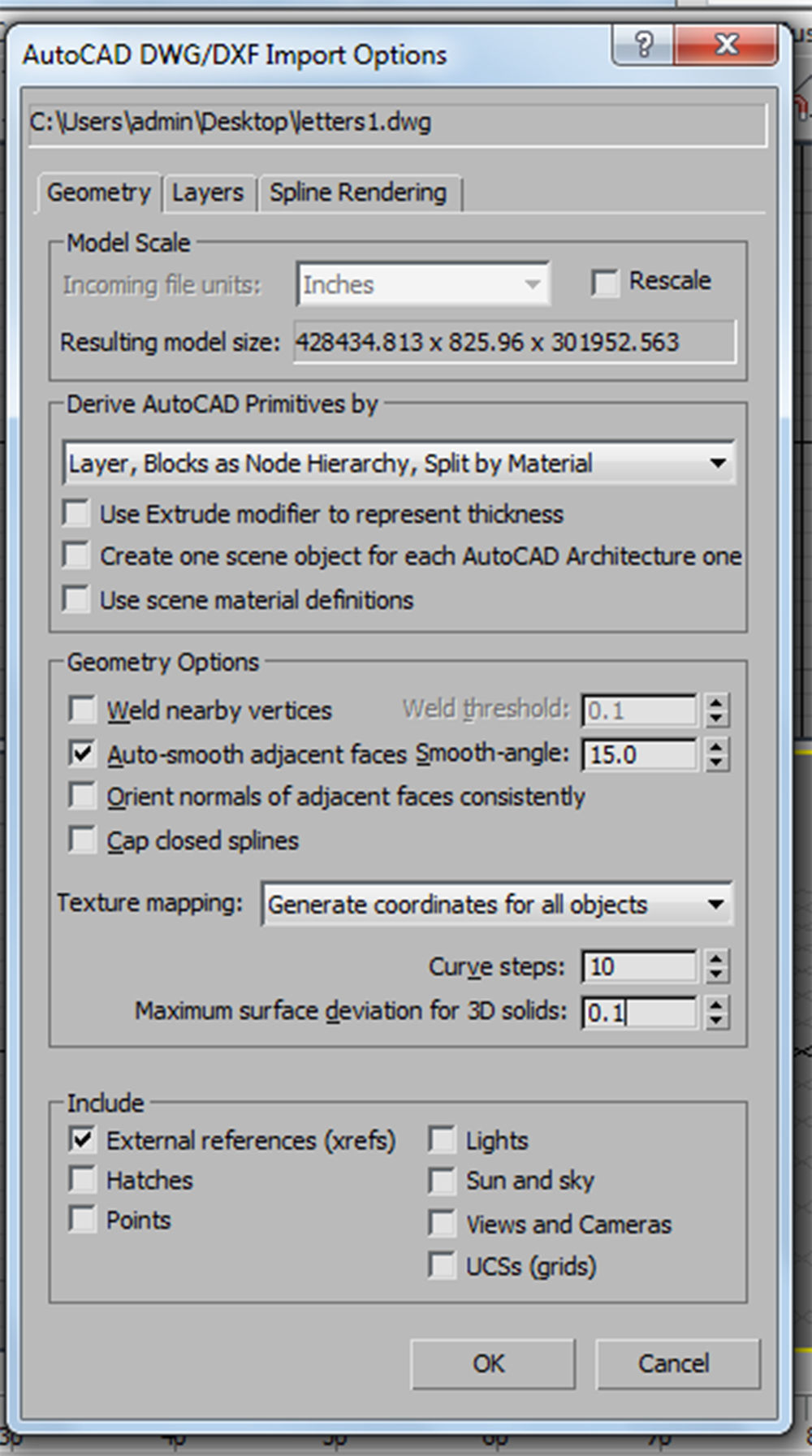Click the Smooth-angle value field
The image size is (812, 1456).
click(639, 754)
